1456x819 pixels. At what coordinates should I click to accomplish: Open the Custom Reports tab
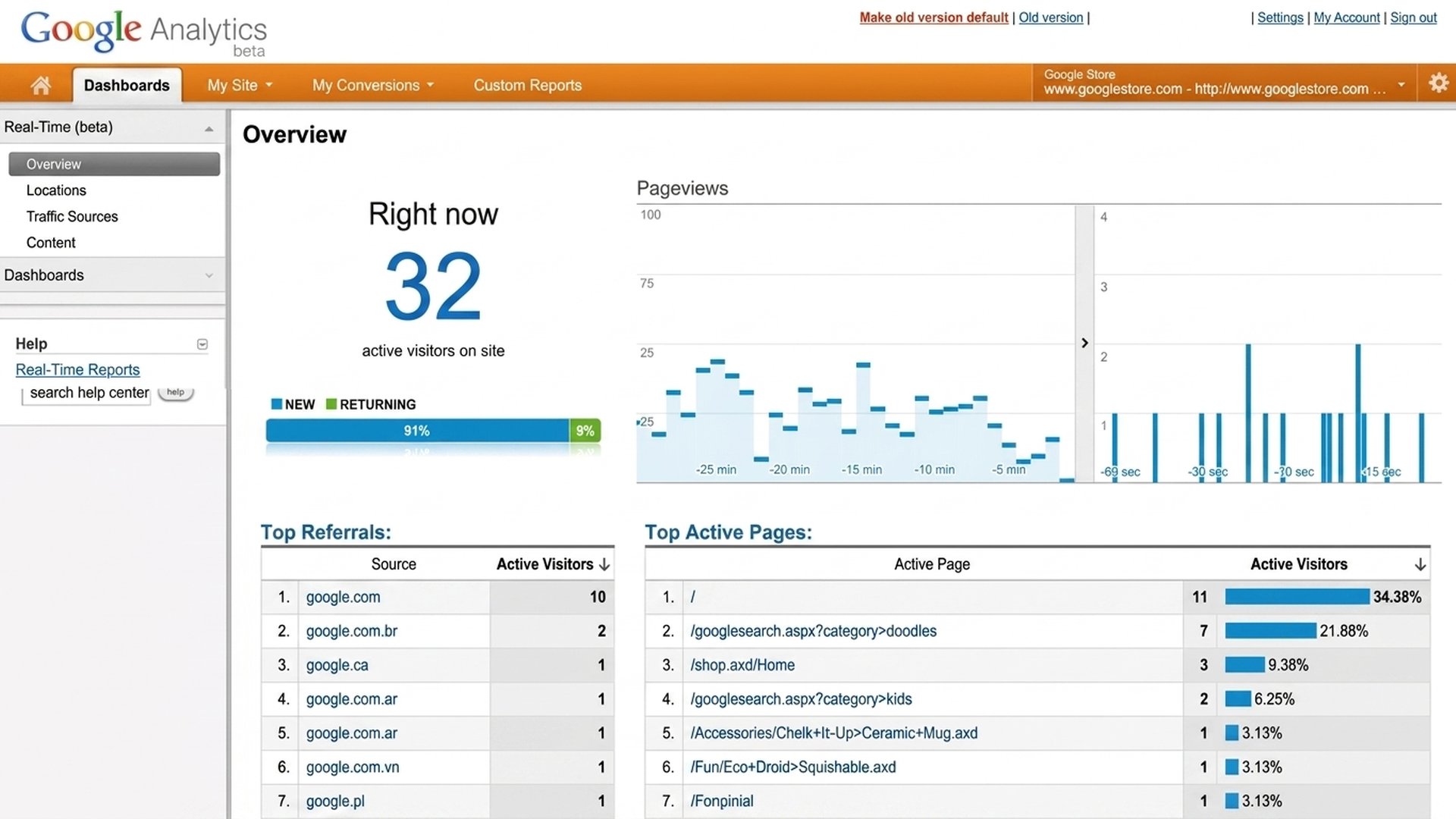pos(528,85)
